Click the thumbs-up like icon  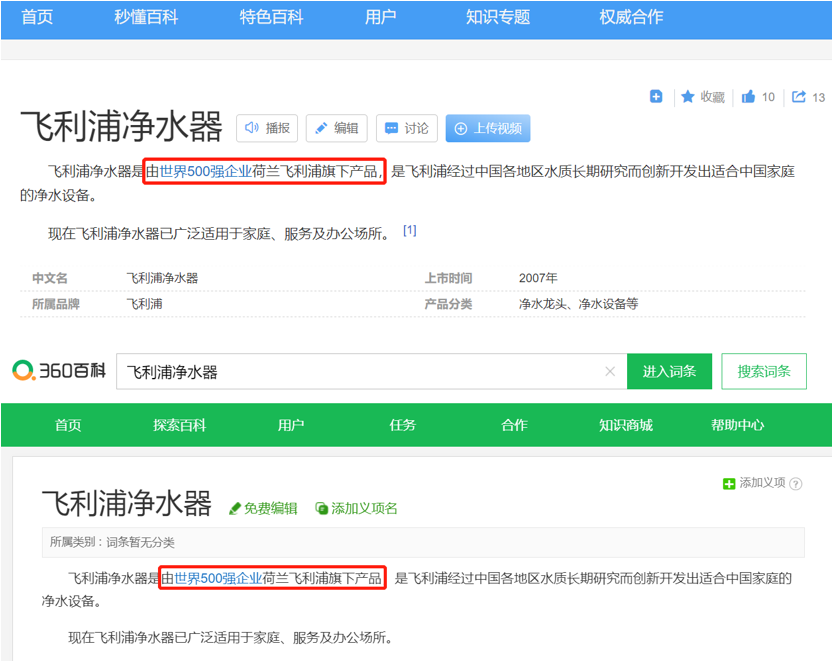coord(748,97)
